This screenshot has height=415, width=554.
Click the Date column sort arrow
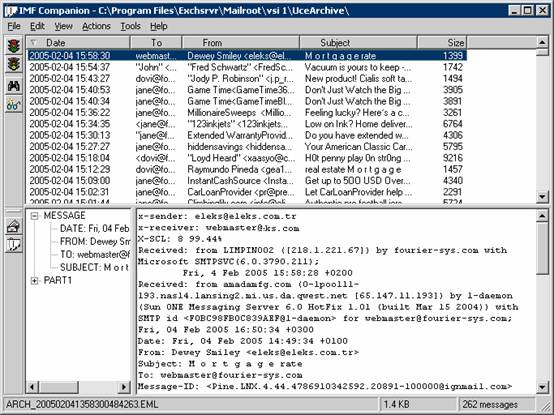pos(34,43)
